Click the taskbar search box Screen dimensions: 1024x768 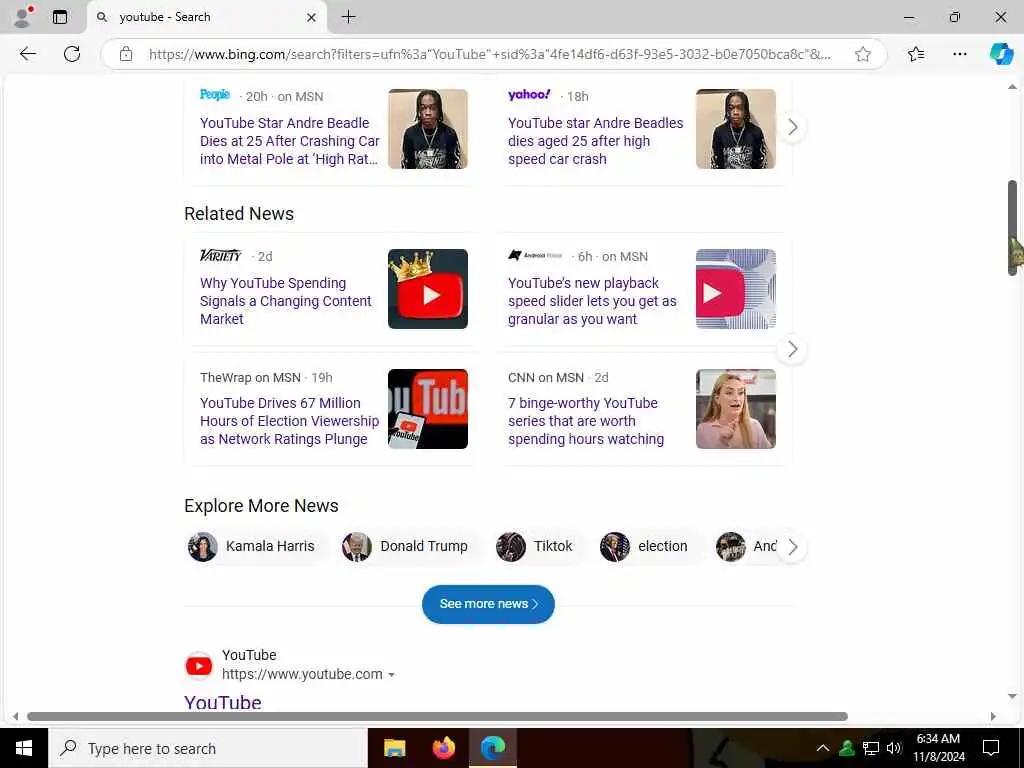pos(208,748)
